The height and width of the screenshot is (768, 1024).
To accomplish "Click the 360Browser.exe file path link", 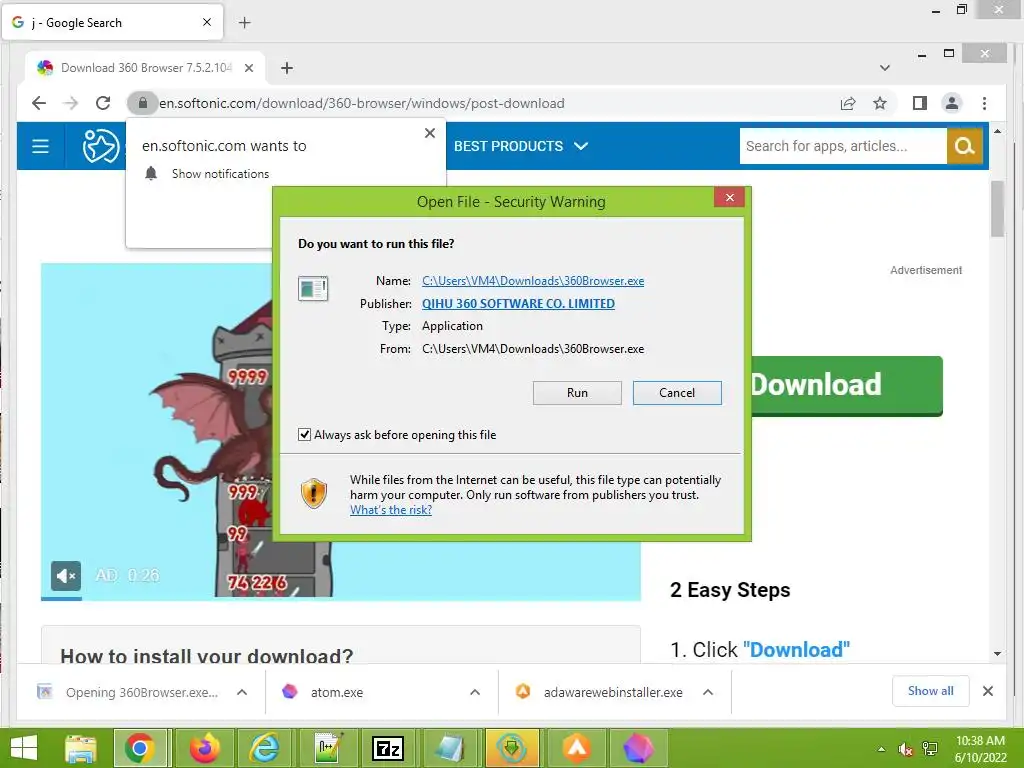I will [x=533, y=281].
